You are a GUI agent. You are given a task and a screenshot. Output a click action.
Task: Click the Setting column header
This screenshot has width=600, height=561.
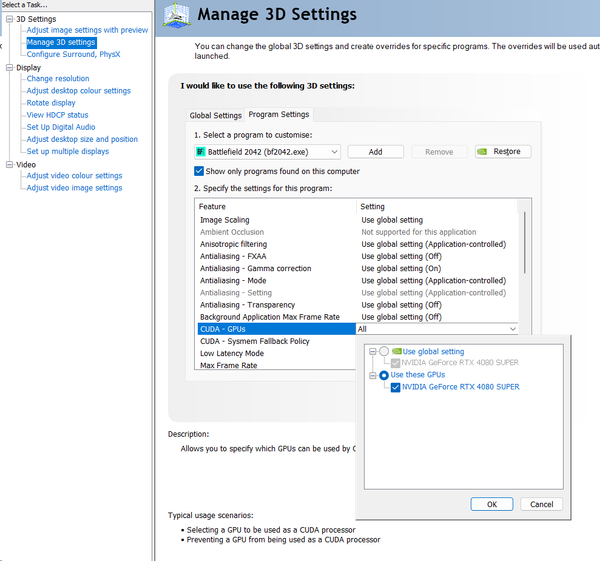click(437, 207)
